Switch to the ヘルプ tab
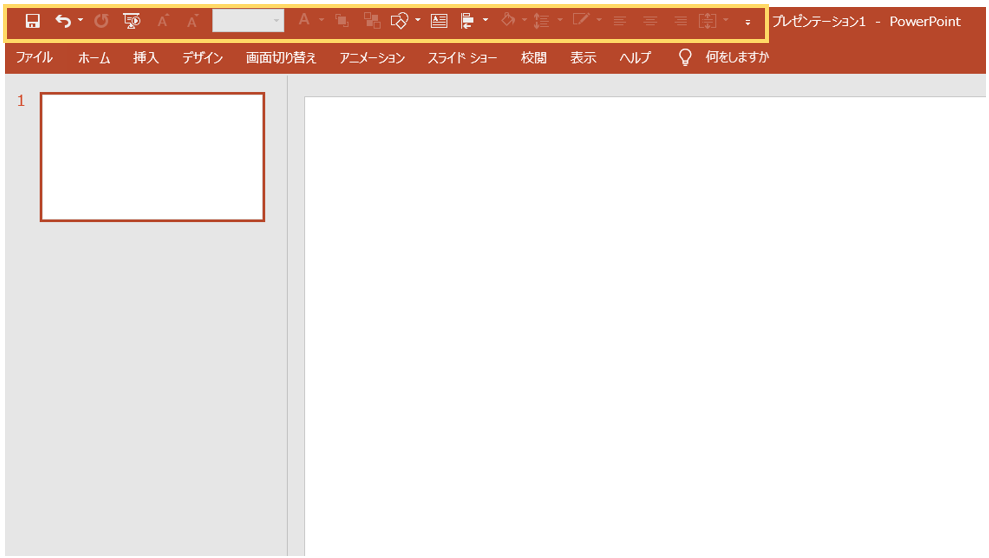Screen dimensions: 989x558 (635, 58)
